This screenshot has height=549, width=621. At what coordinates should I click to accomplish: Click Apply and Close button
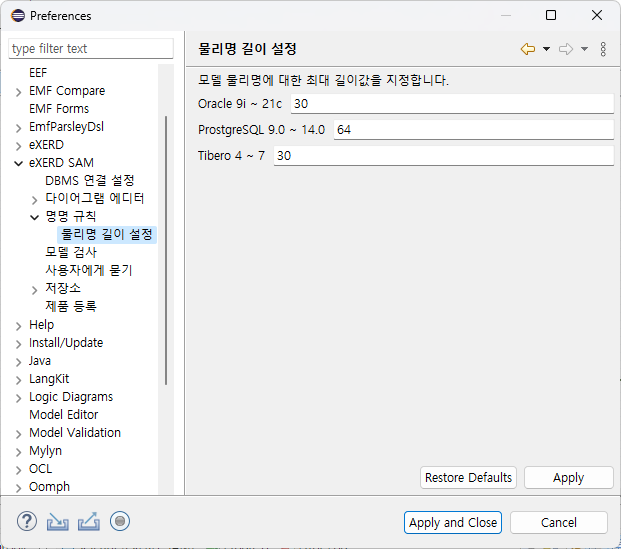click(x=453, y=522)
